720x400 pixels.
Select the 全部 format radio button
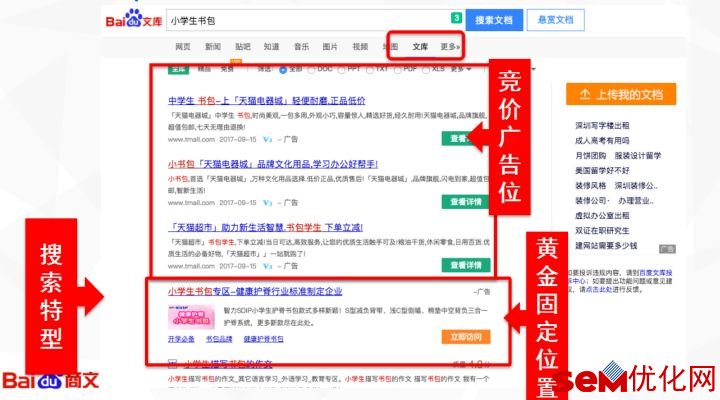coord(283,70)
